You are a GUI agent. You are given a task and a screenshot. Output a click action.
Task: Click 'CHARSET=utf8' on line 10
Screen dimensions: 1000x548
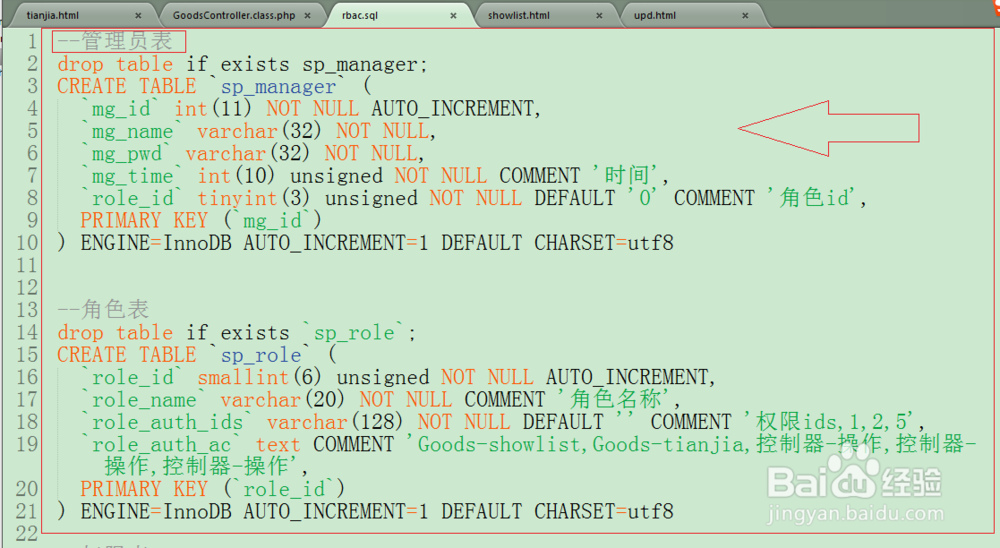[x=604, y=243]
